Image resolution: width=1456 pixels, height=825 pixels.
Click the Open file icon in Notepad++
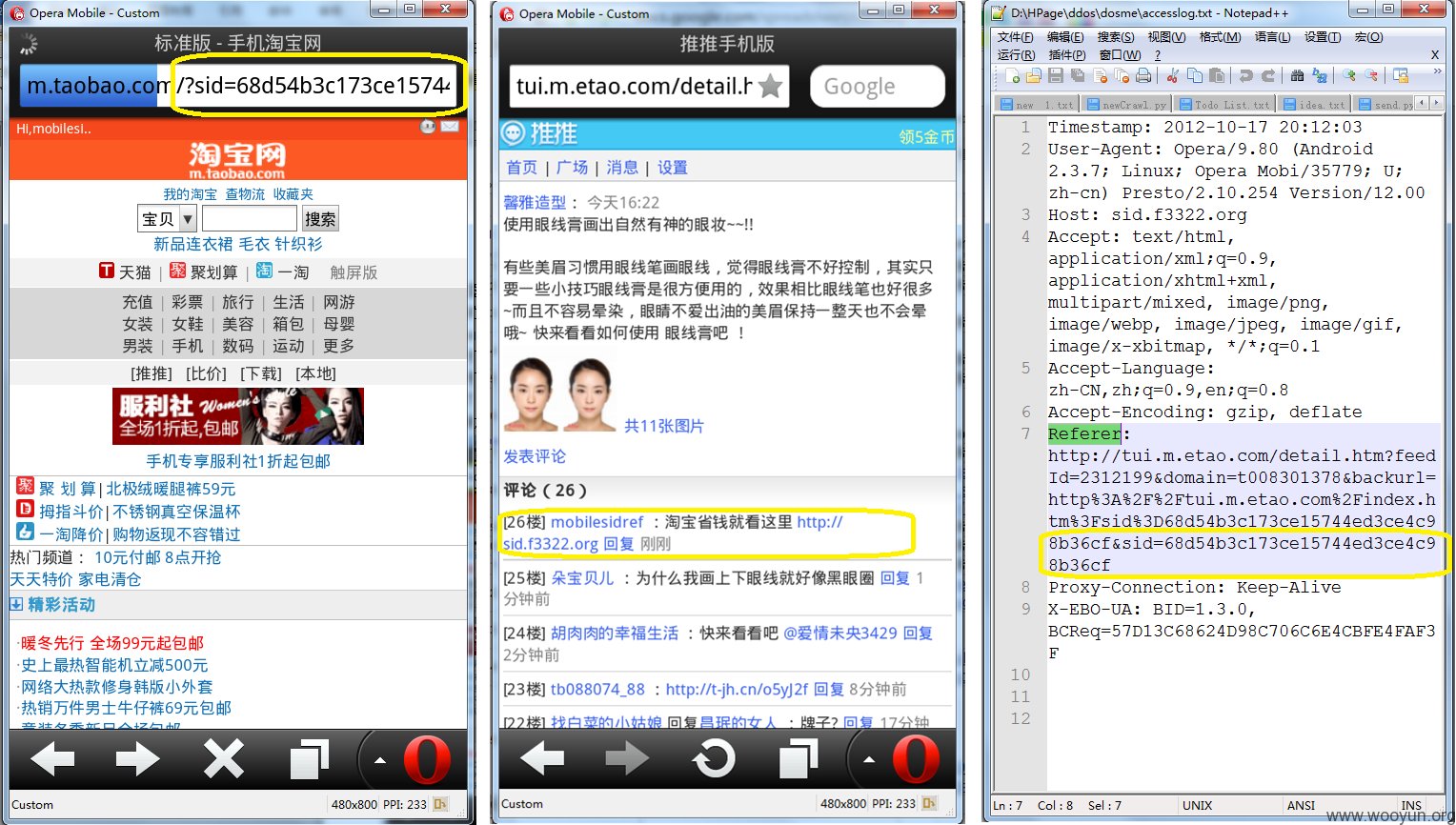(1034, 75)
